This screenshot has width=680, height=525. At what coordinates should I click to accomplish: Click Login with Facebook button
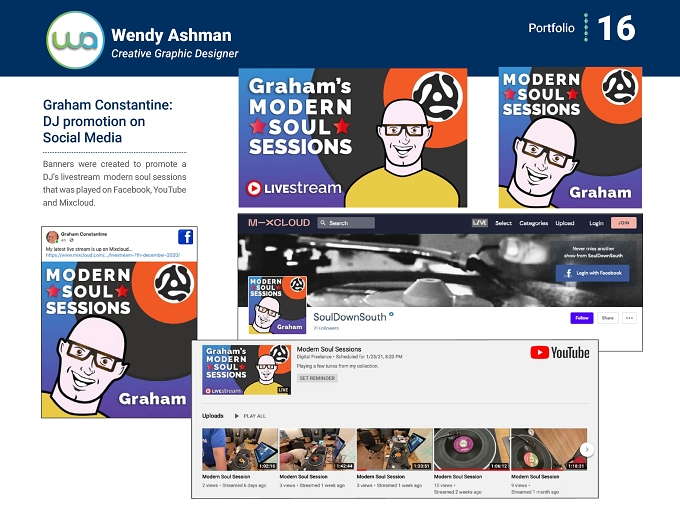(x=592, y=273)
